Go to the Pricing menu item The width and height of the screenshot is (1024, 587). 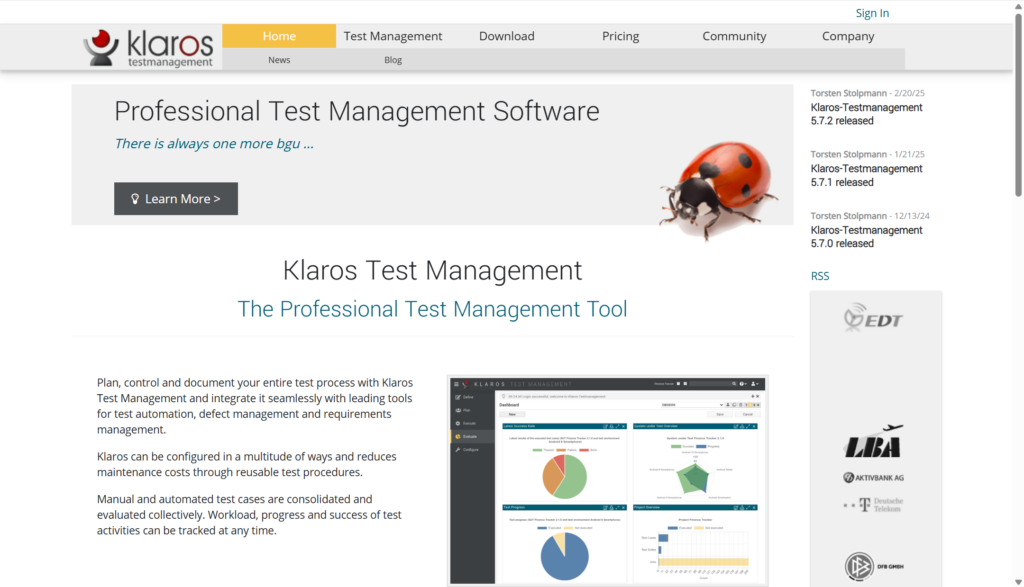(x=620, y=36)
